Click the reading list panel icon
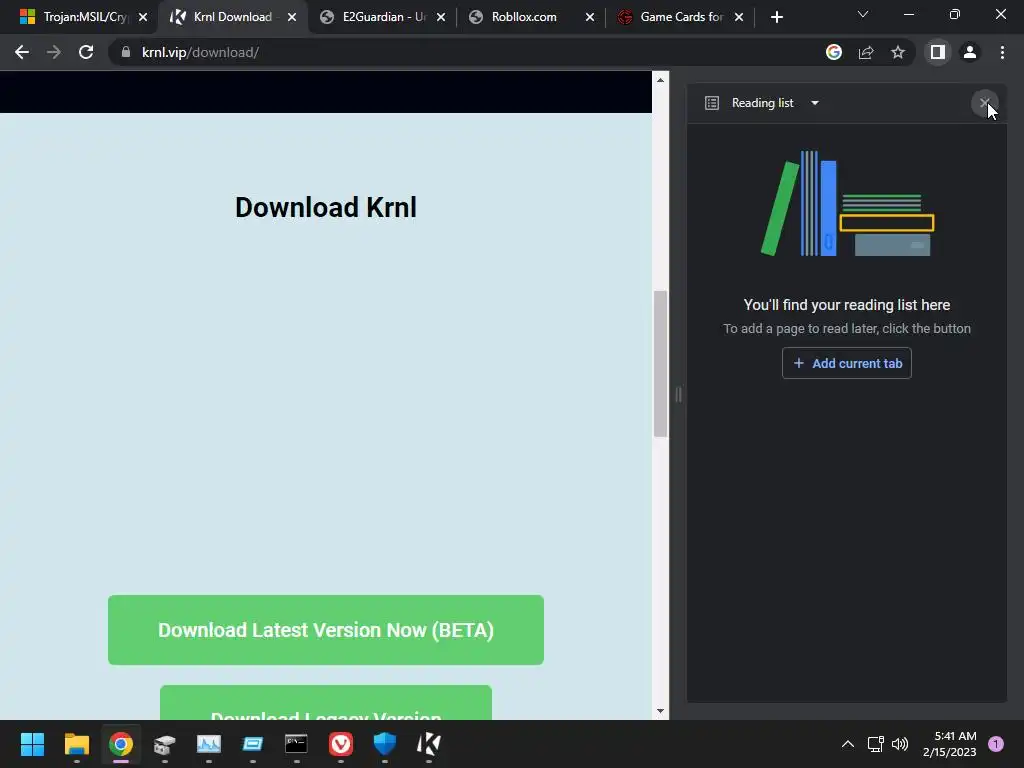1024x768 pixels. (x=712, y=103)
